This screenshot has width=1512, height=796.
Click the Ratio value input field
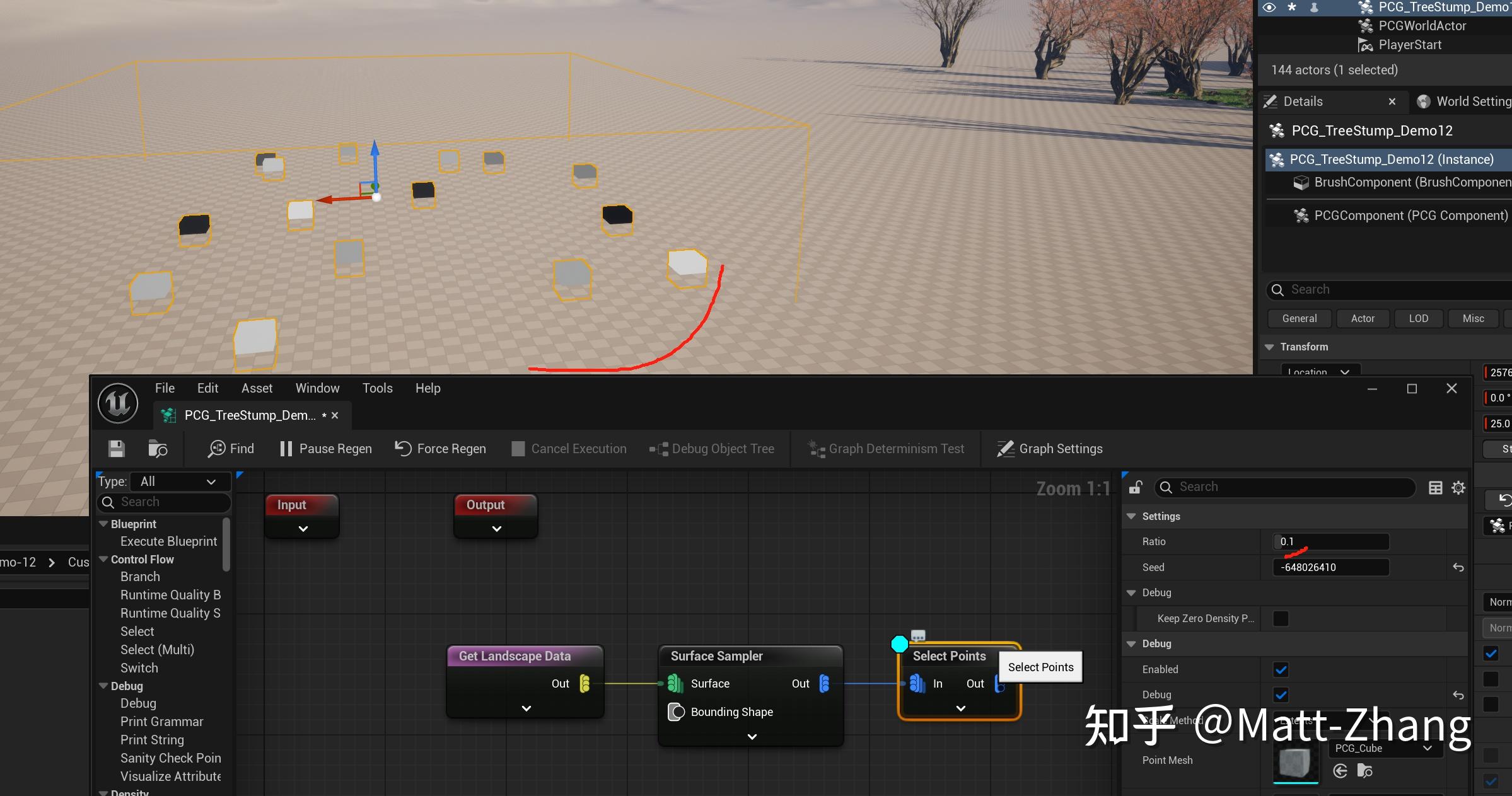[1330, 541]
